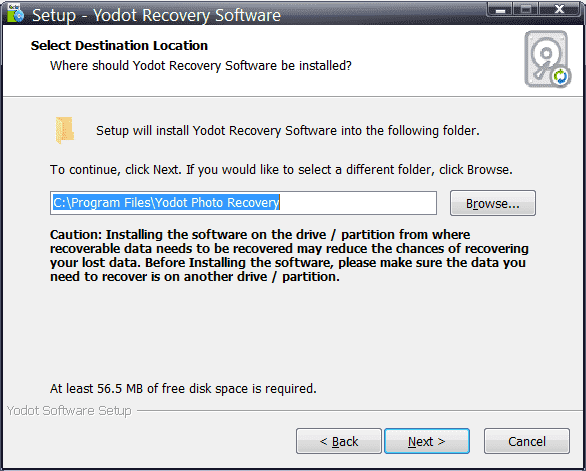Click the window title bar text
The width and height of the screenshot is (586, 471).
(x=156, y=15)
